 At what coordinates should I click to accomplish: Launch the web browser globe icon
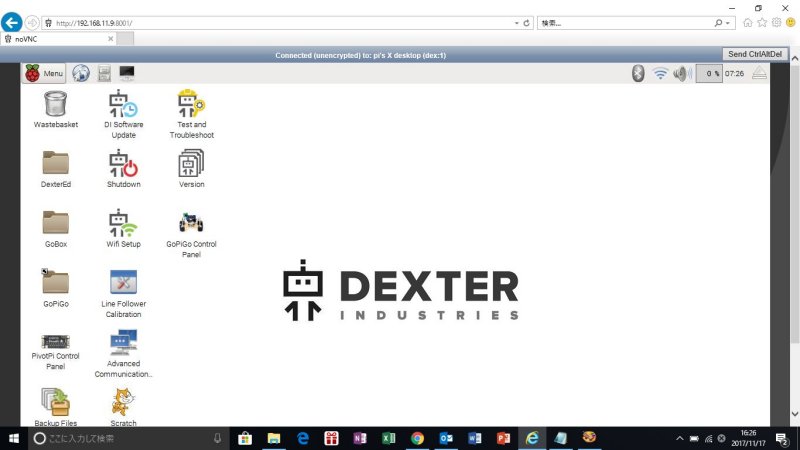(81, 73)
